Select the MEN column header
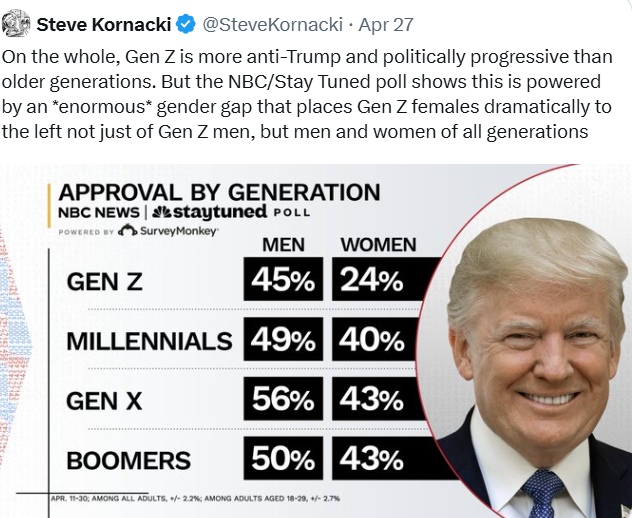632x518 pixels. [x=283, y=245]
